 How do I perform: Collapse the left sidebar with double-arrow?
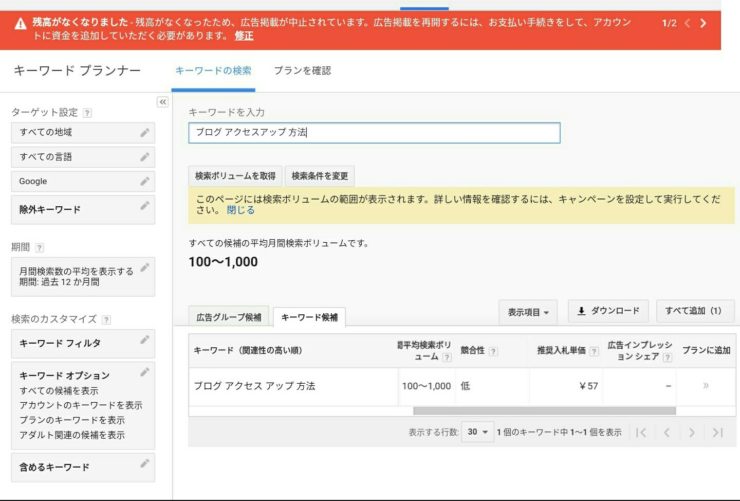(x=163, y=102)
